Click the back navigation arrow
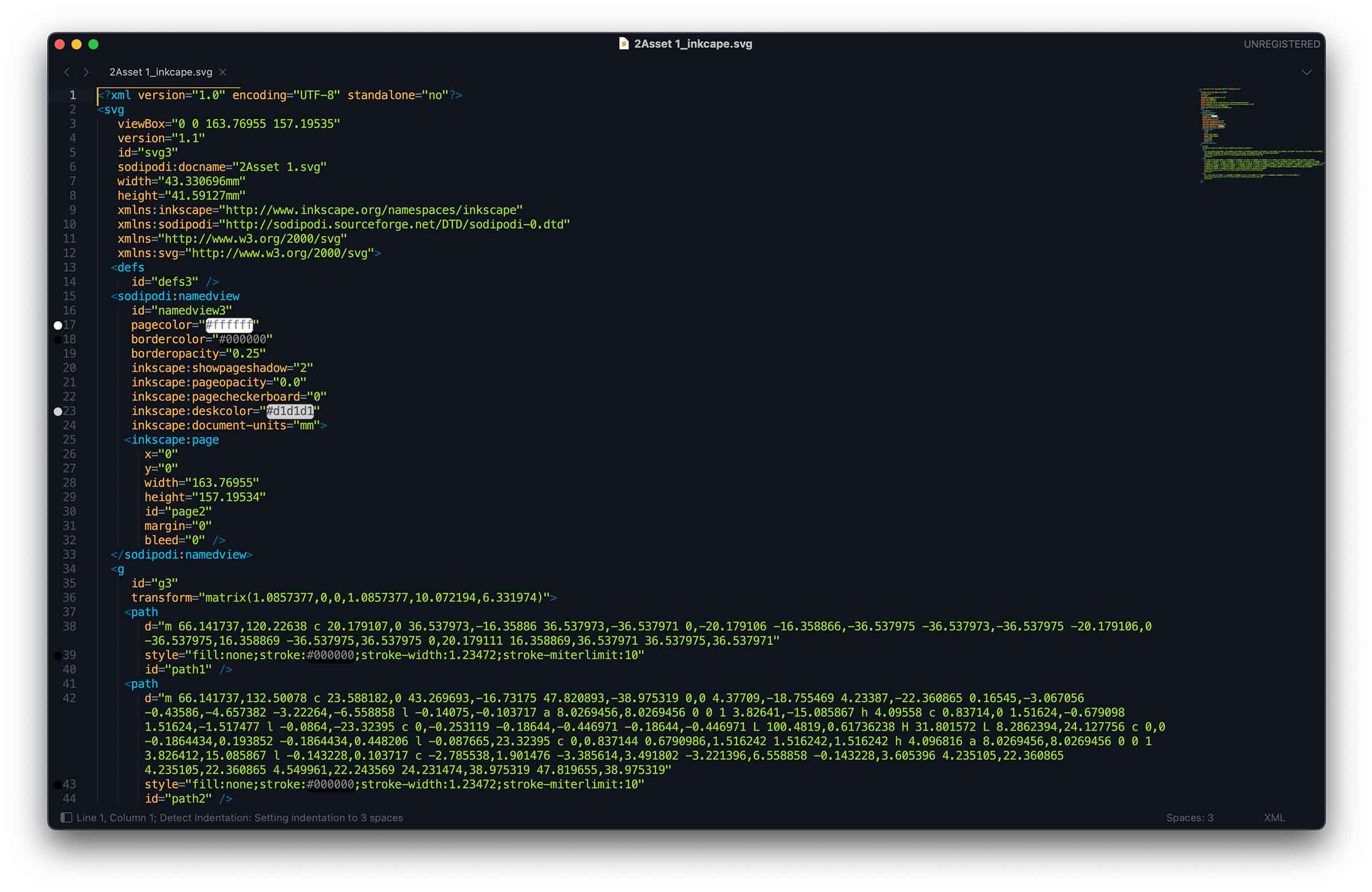The height and width of the screenshot is (892, 1372). (x=67, y=72)
